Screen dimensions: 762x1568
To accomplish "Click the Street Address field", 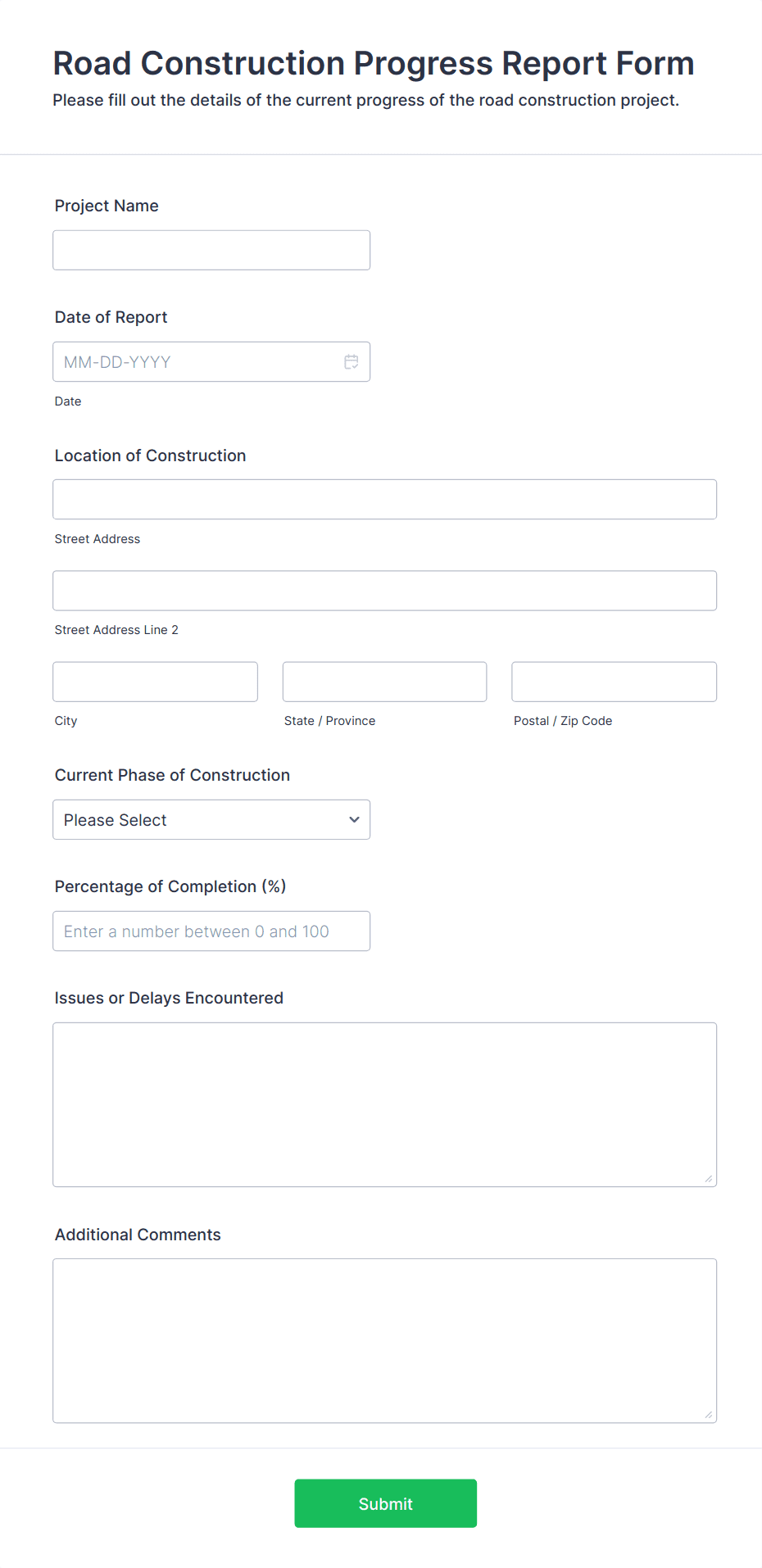I will pyautogui.click(x=384, y=498).
